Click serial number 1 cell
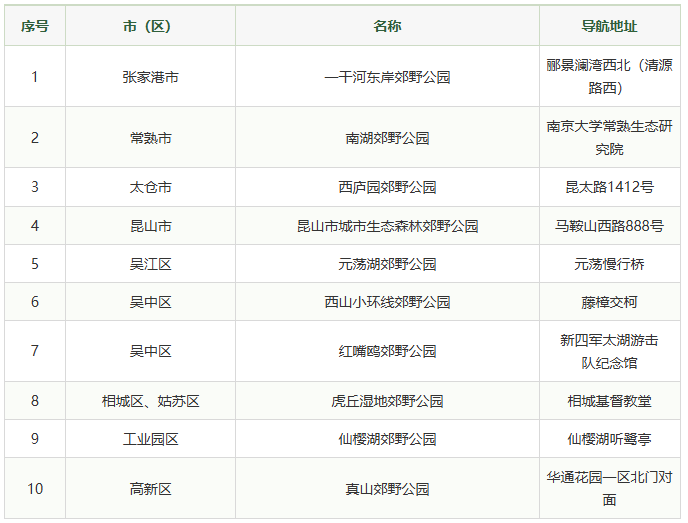This screenshot has width=688, height=523. coord(35,77)
